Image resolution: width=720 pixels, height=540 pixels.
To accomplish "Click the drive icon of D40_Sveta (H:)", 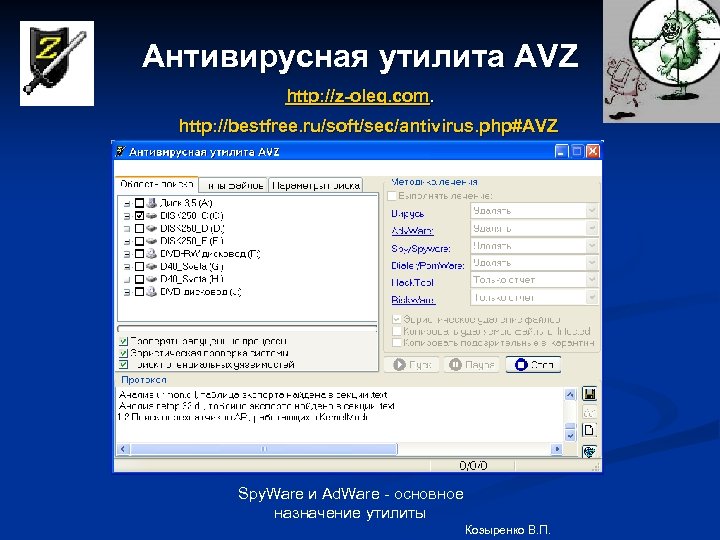I will 151,279.
